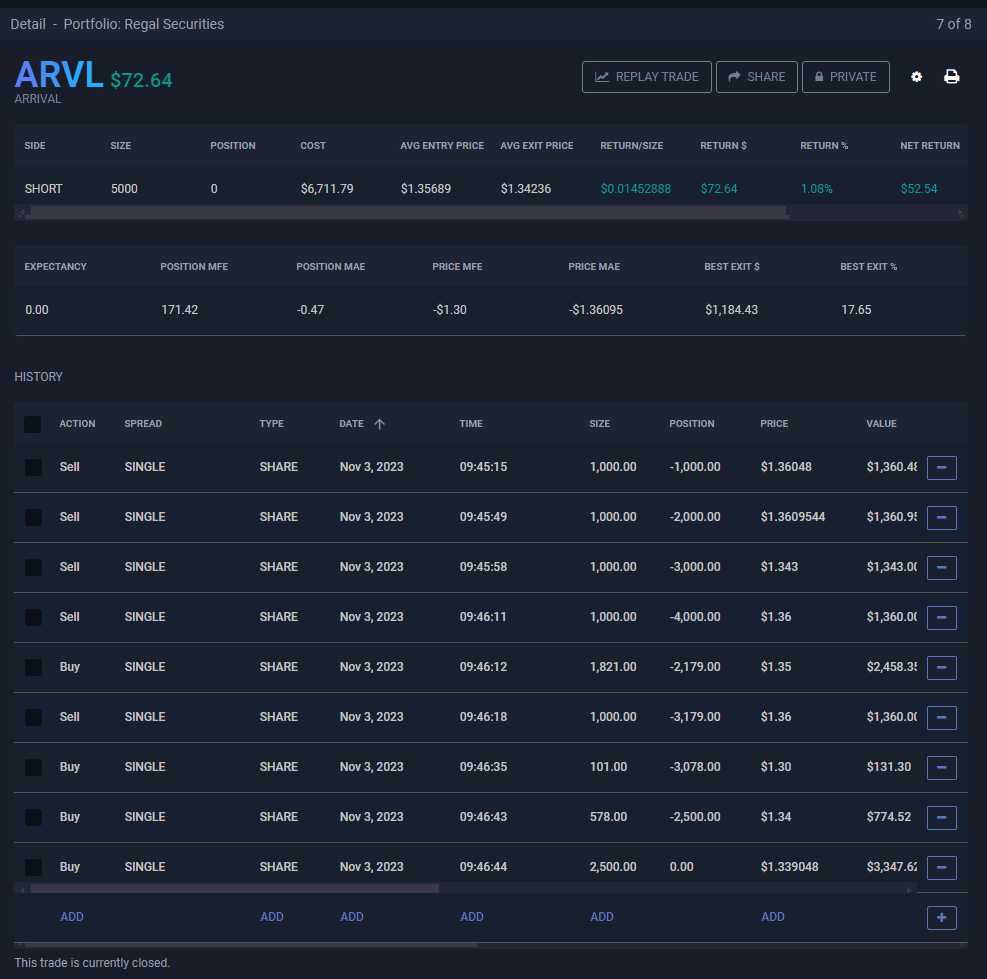This screenshot has width=987, height=979.
Task: Click the 7 of 8 trade counter
Action: (954, 24)
